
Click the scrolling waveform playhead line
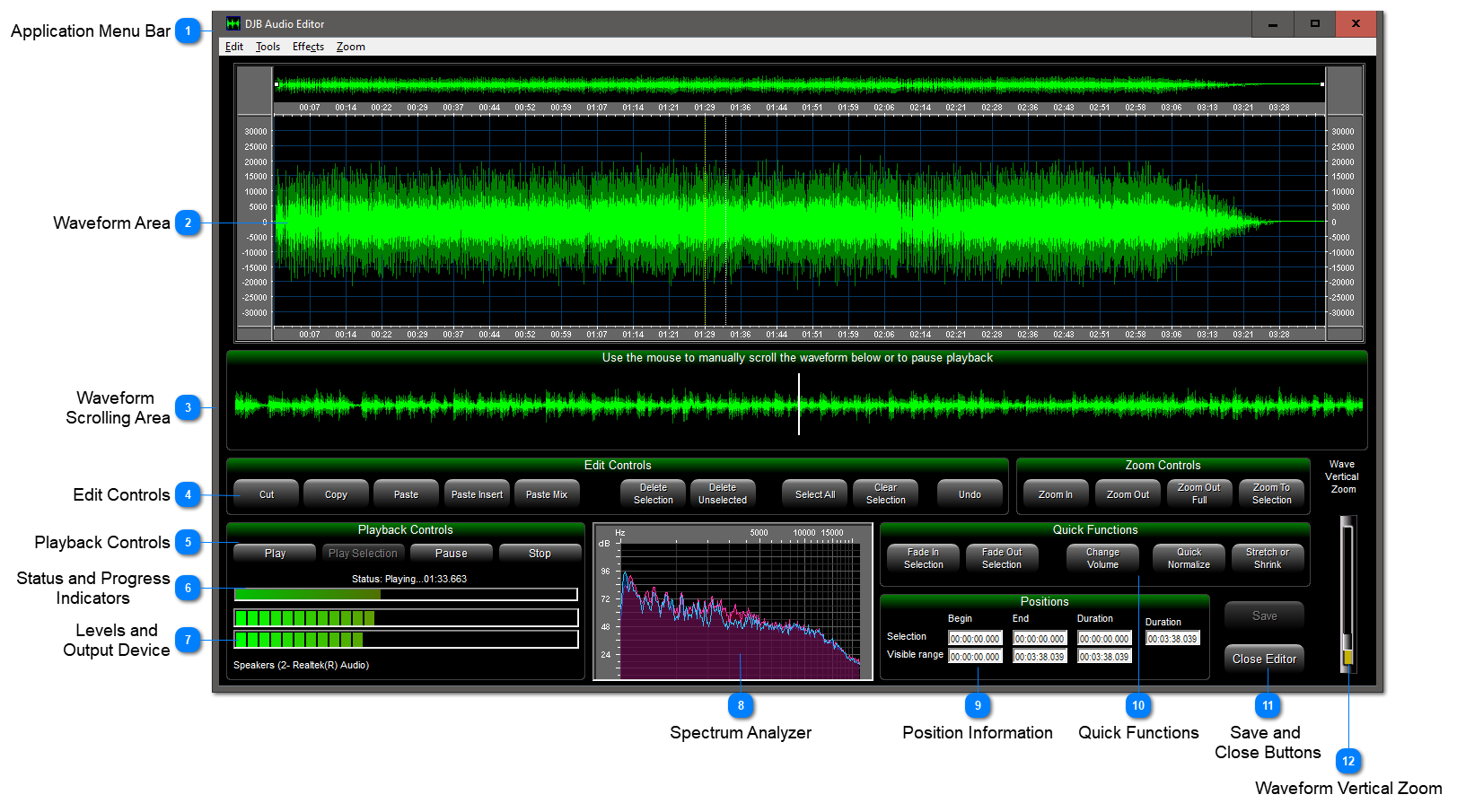(799, 404)
